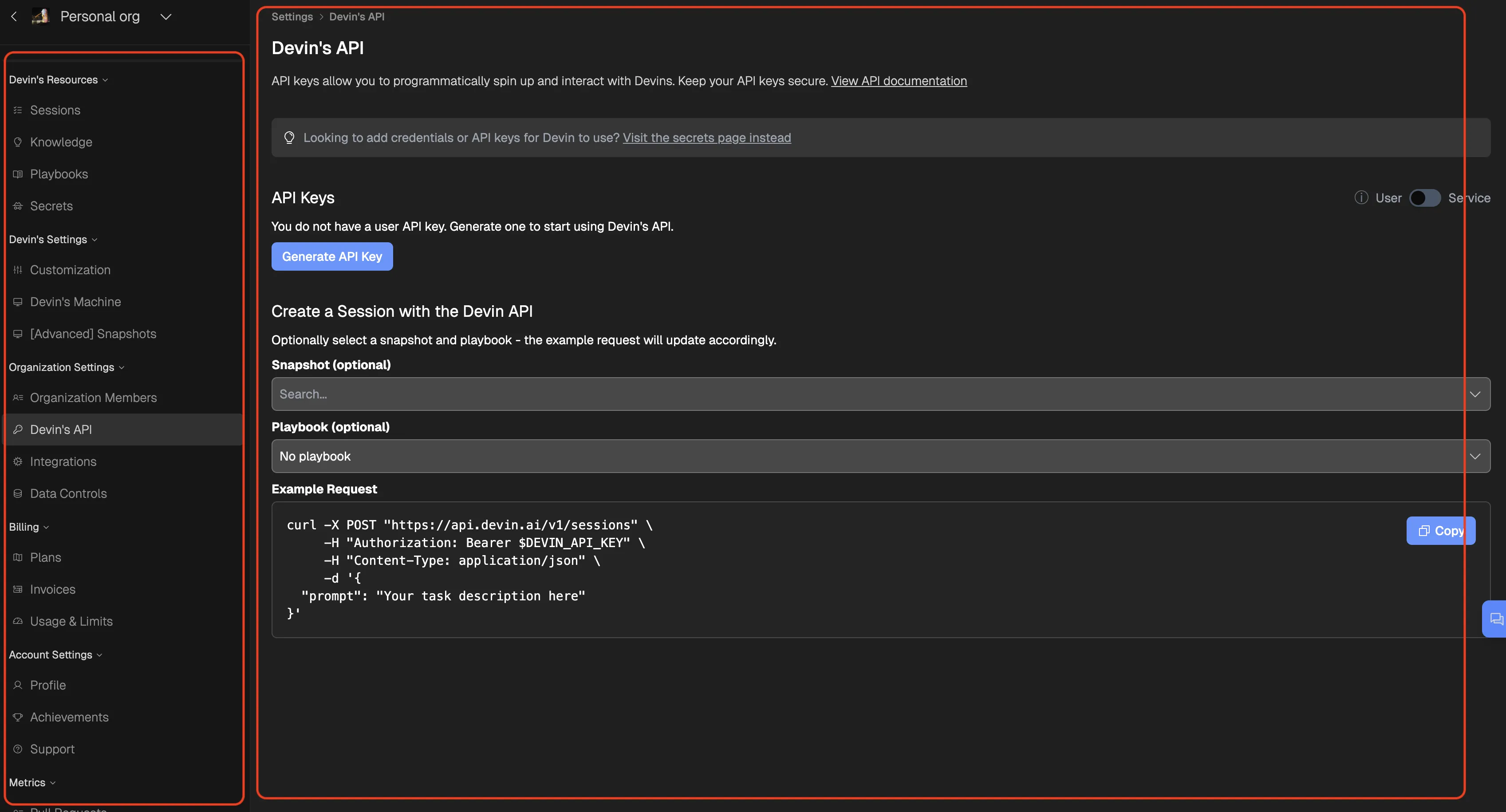1506x812 pixels.
Task: Click the Playbooks book icon
Action: [18, 174]
